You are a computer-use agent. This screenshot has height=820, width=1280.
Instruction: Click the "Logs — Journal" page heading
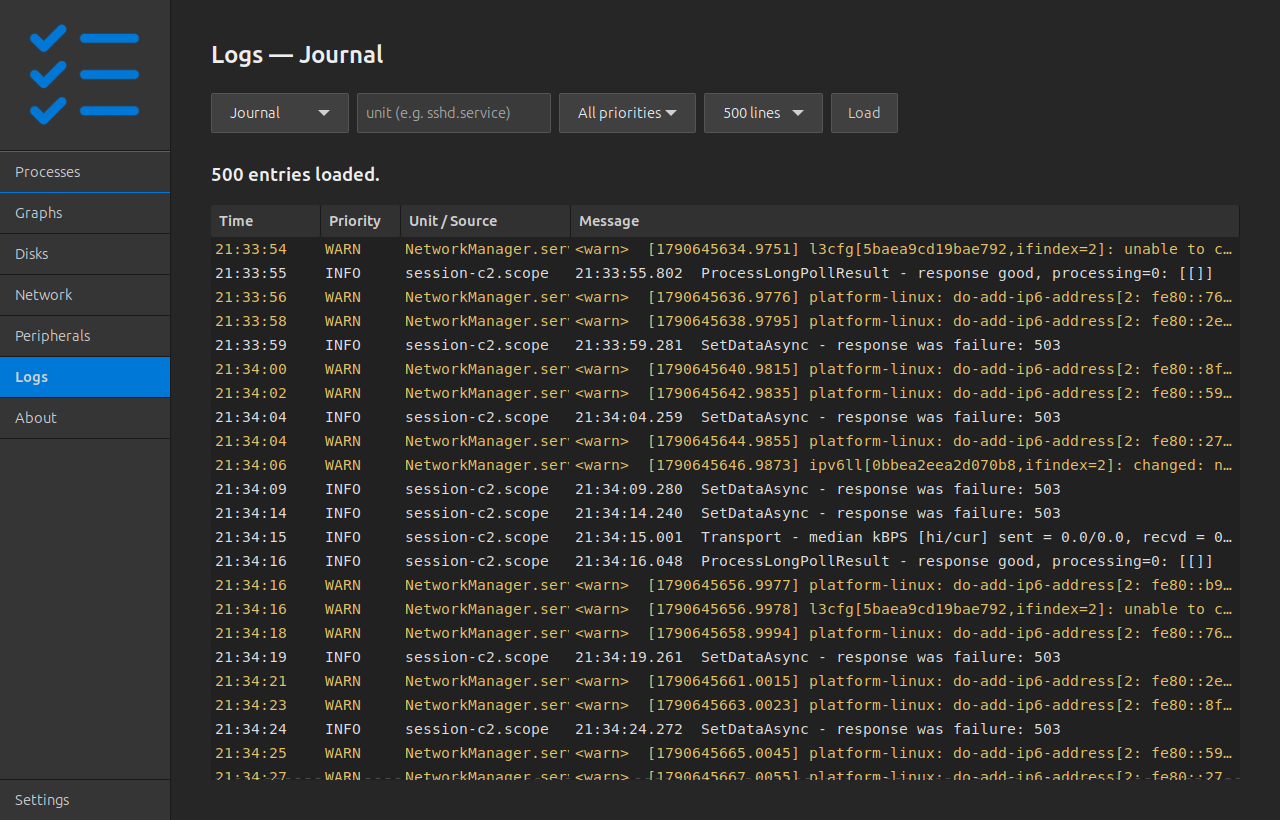coord(297,54)
